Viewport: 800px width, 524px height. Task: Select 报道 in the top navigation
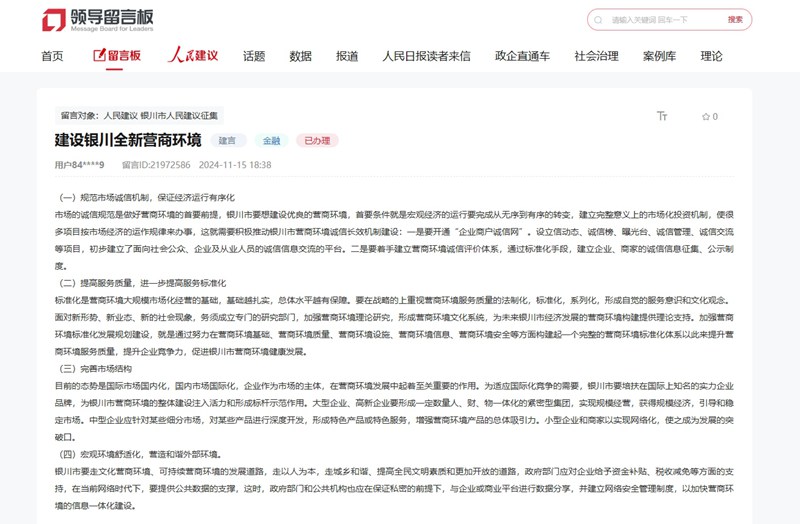[x=347, y=56]
